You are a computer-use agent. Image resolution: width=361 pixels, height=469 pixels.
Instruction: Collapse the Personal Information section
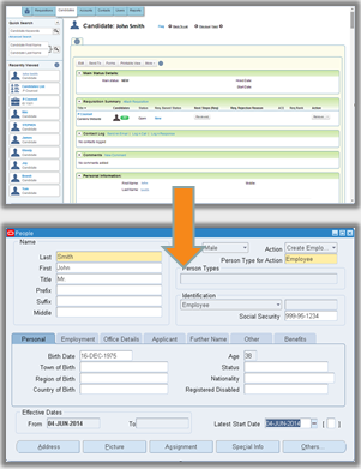(79, 176)
